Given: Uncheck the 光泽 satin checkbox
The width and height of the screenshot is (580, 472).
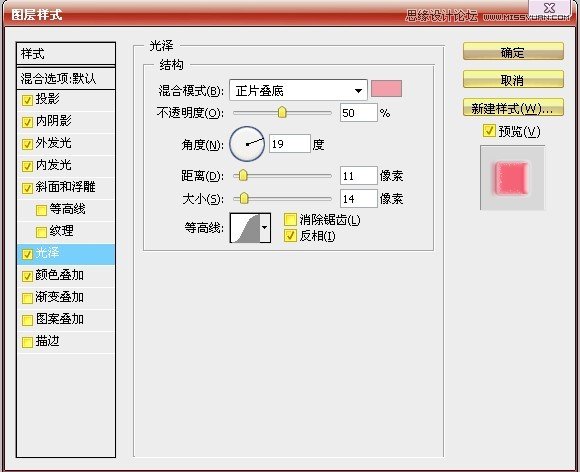Looking at the screenshot, I should coord(27,254).
